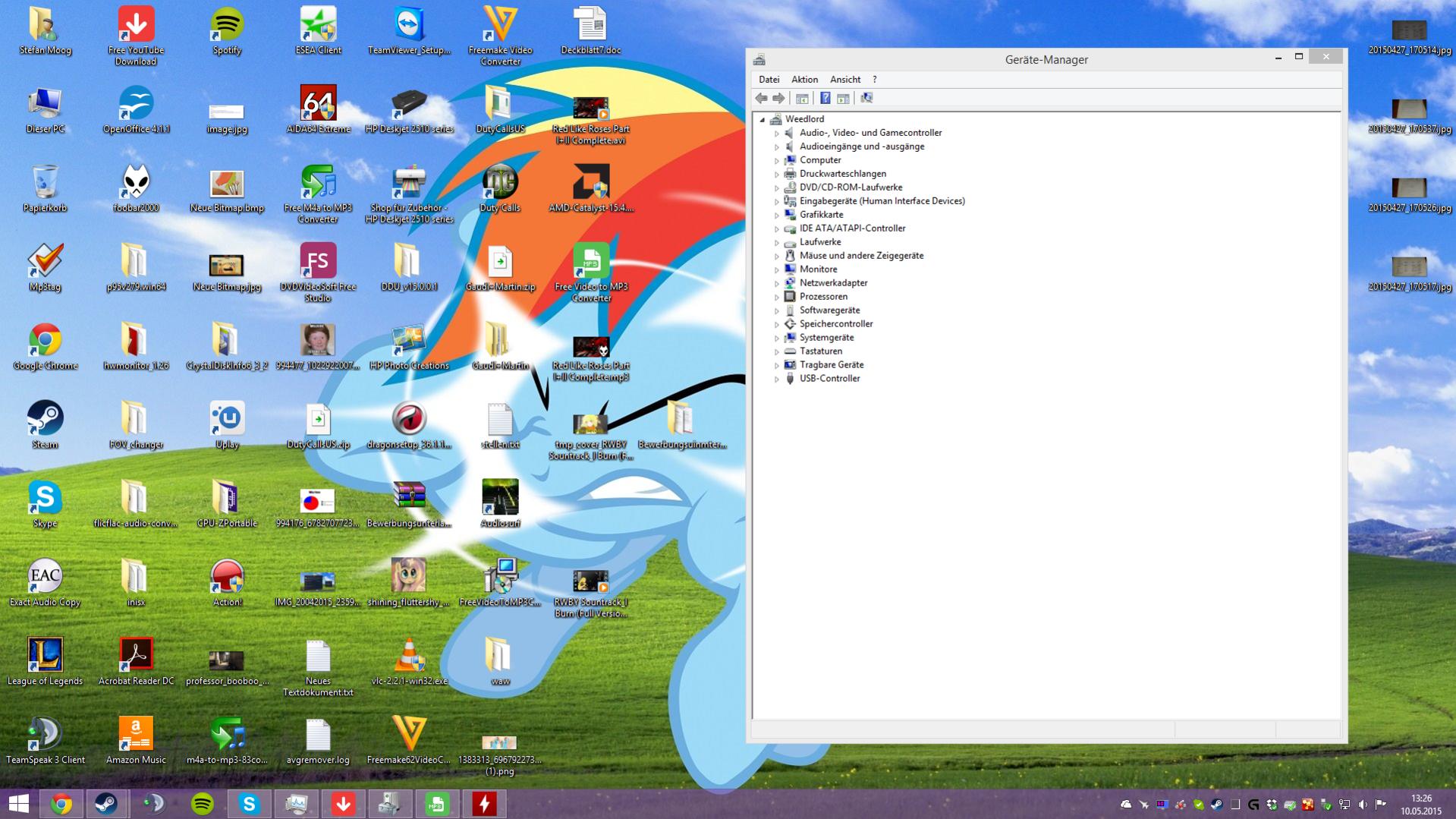Open the Datei menu
Viewport: 1456px width, 819px height.
tap(769, 79)
